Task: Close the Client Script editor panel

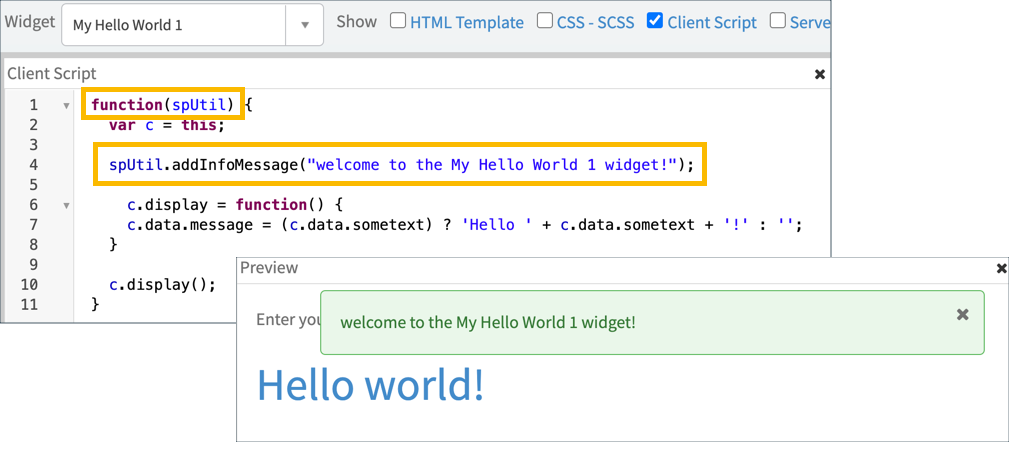Action: tap(820, 74)
